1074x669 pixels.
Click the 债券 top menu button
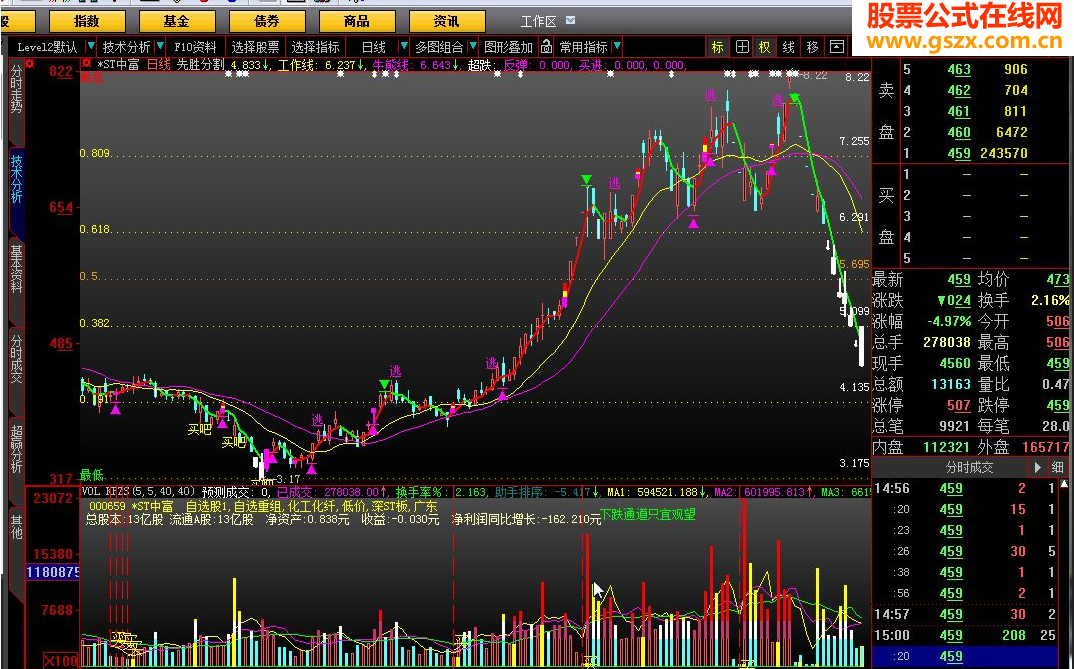pos(267,21)
